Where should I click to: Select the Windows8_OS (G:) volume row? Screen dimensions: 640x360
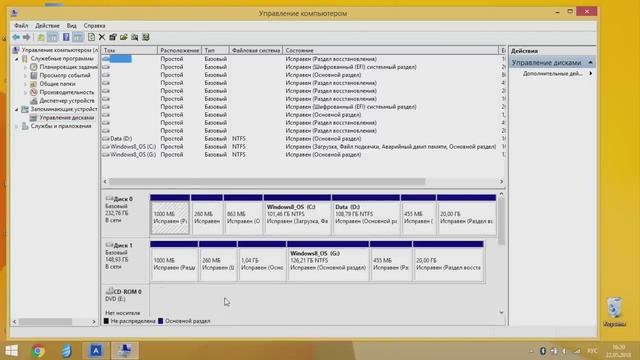point(302,155)
